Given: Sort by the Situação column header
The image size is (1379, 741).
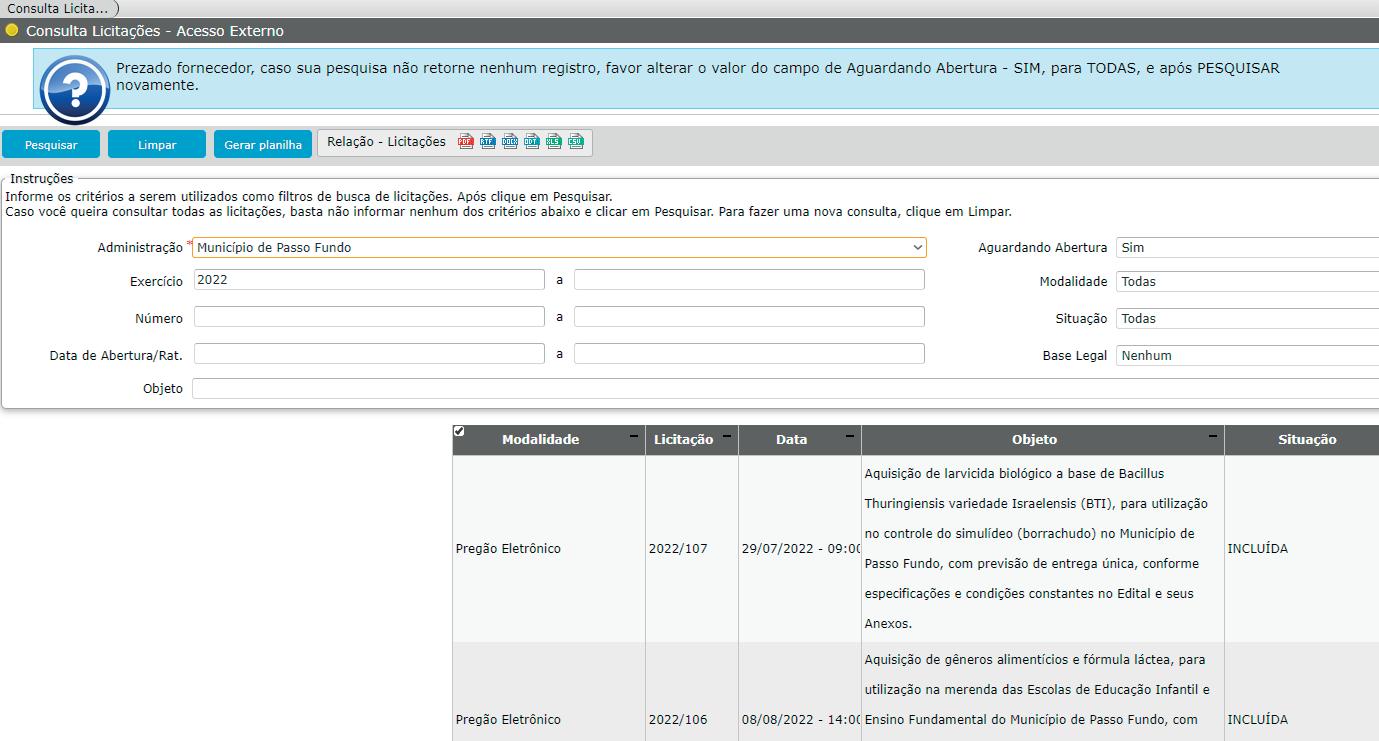Looking at the screenshot, I should [1307, 439].
